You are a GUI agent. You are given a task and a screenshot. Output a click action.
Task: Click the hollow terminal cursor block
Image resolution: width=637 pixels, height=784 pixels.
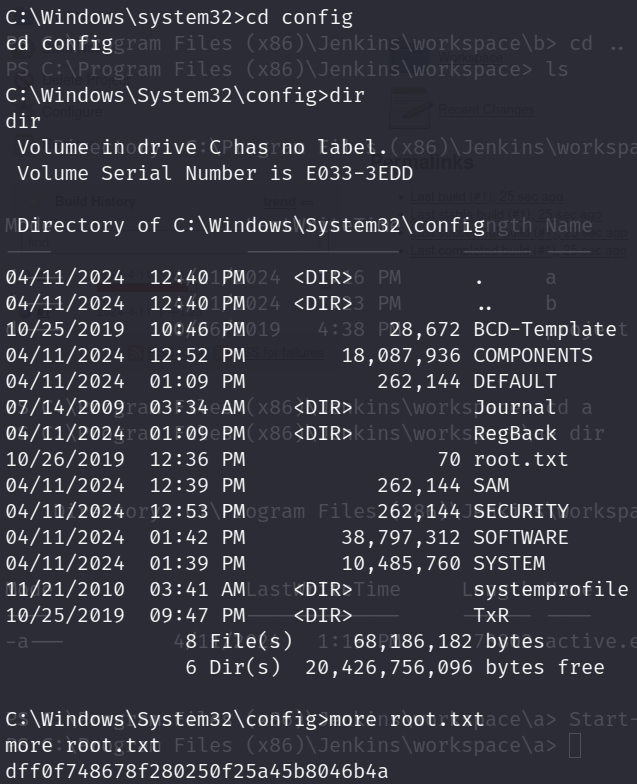(575, 746)
